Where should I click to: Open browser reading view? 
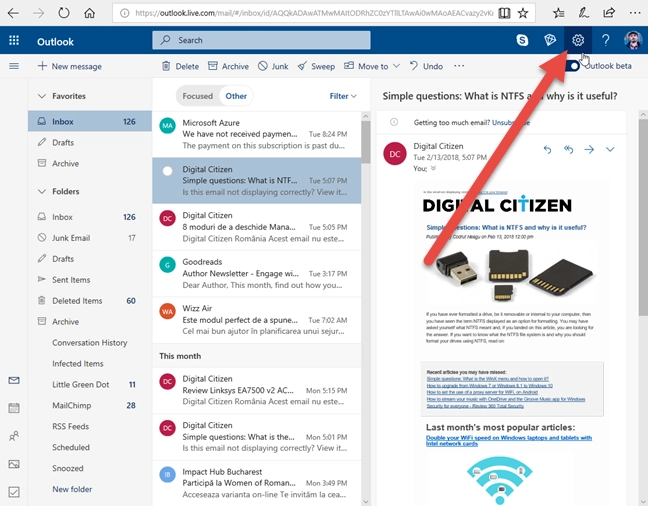[504, 13]
